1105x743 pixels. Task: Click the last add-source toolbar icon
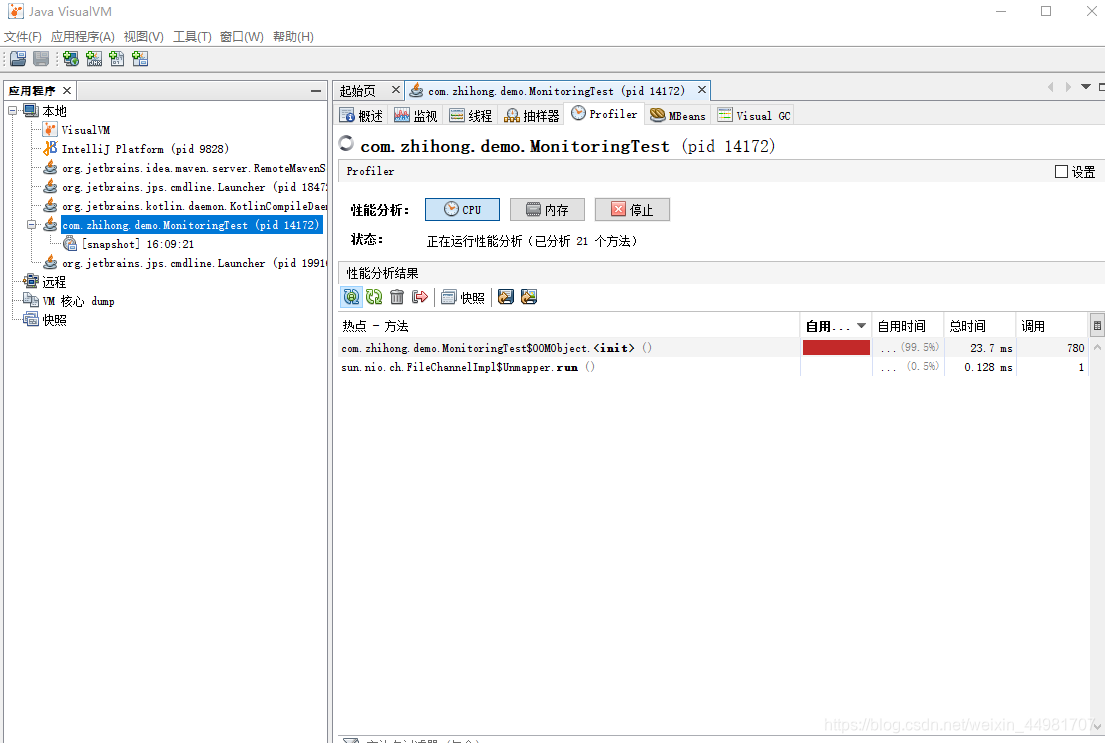[x=140, y=59]
